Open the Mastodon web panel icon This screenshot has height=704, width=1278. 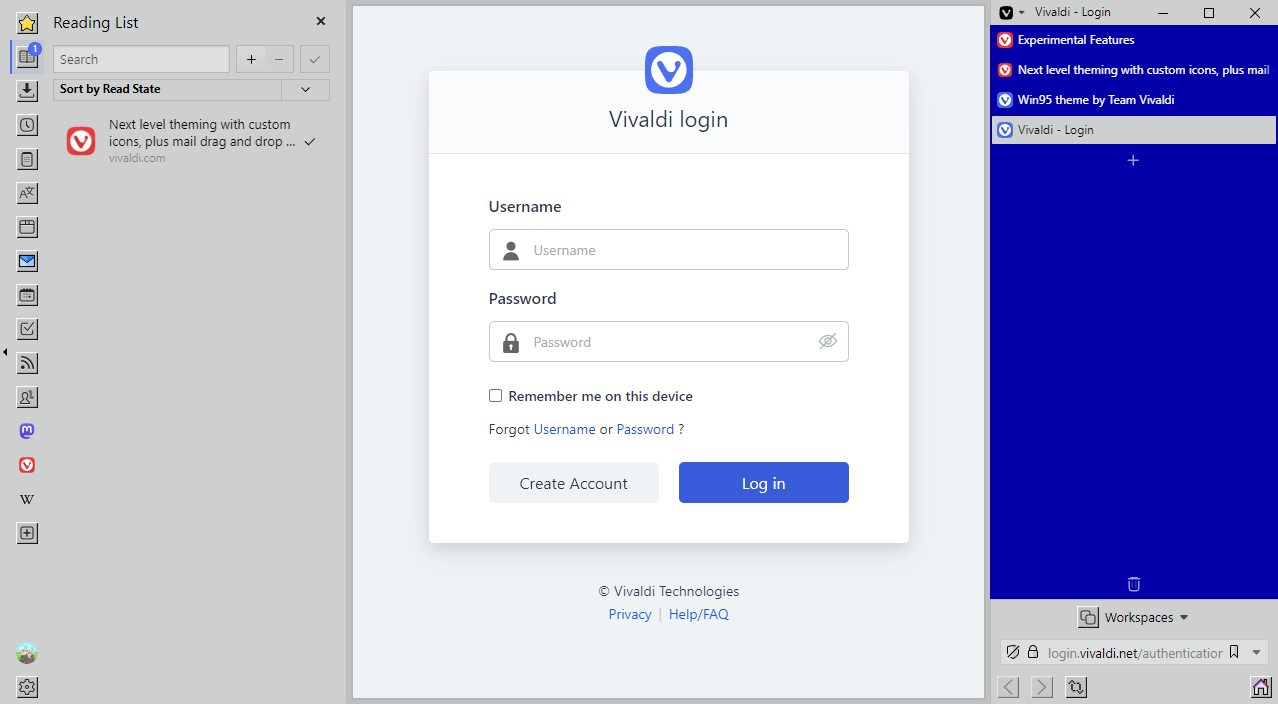[27, 431]
